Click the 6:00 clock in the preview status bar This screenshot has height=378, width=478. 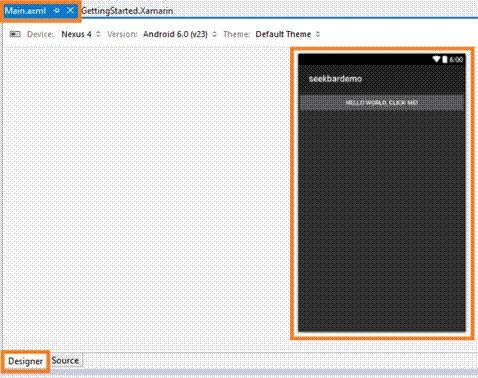(x=456, y=60)
